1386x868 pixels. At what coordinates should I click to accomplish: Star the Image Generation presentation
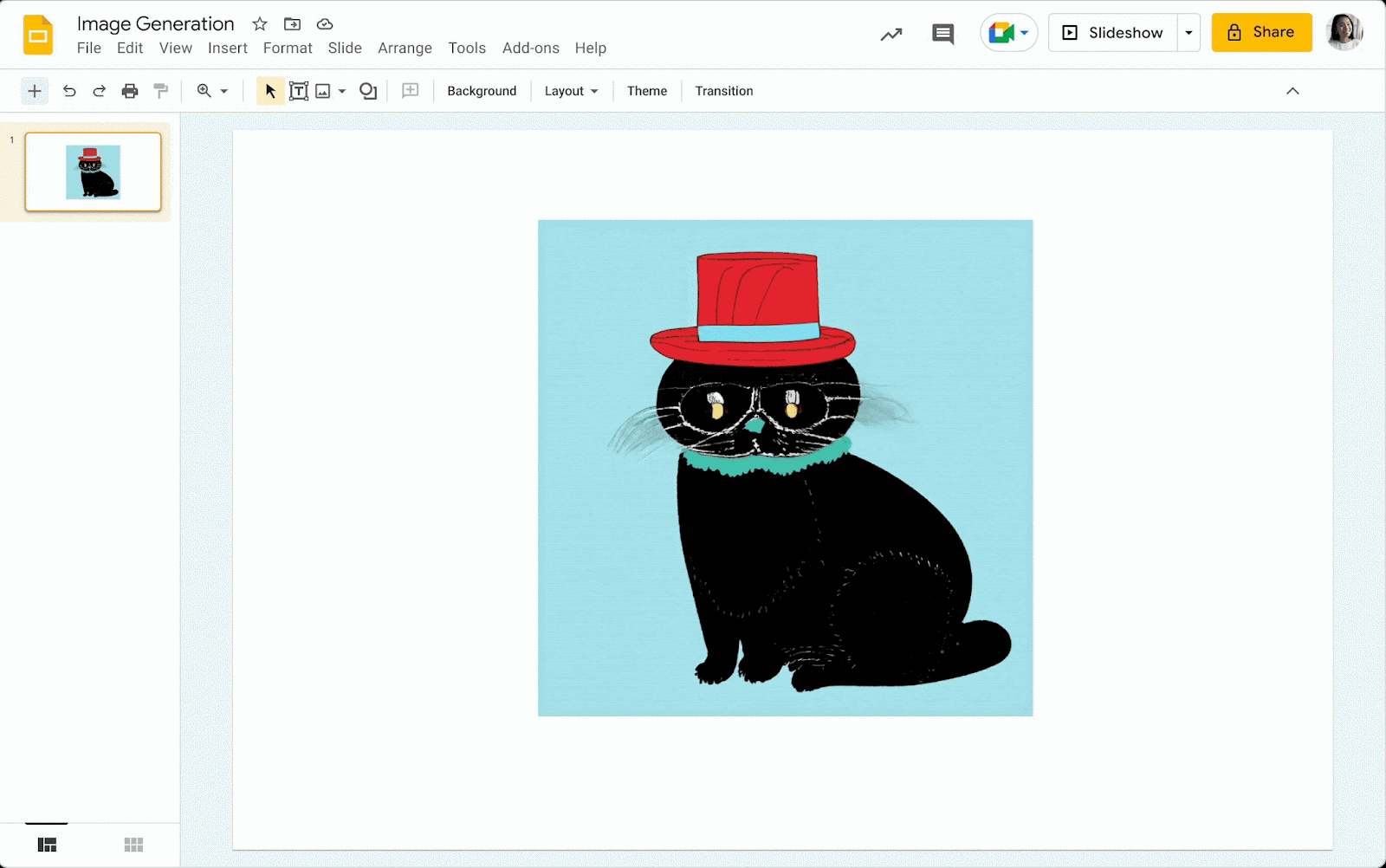258,24
